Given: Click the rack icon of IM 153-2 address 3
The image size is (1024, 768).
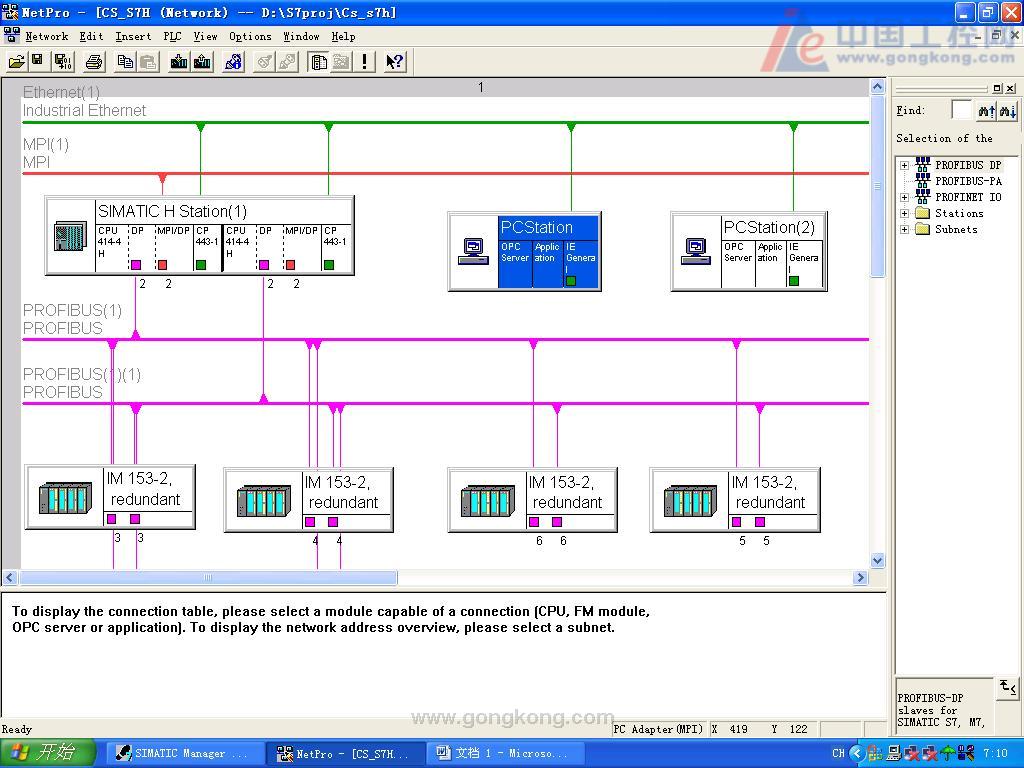Looking at the screenshot, I should [65, 498].
